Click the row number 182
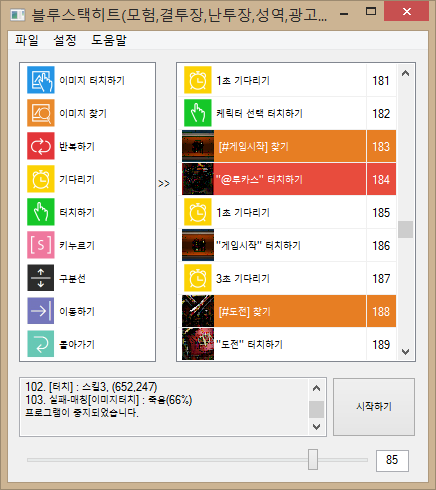 [x=381, y=114]
